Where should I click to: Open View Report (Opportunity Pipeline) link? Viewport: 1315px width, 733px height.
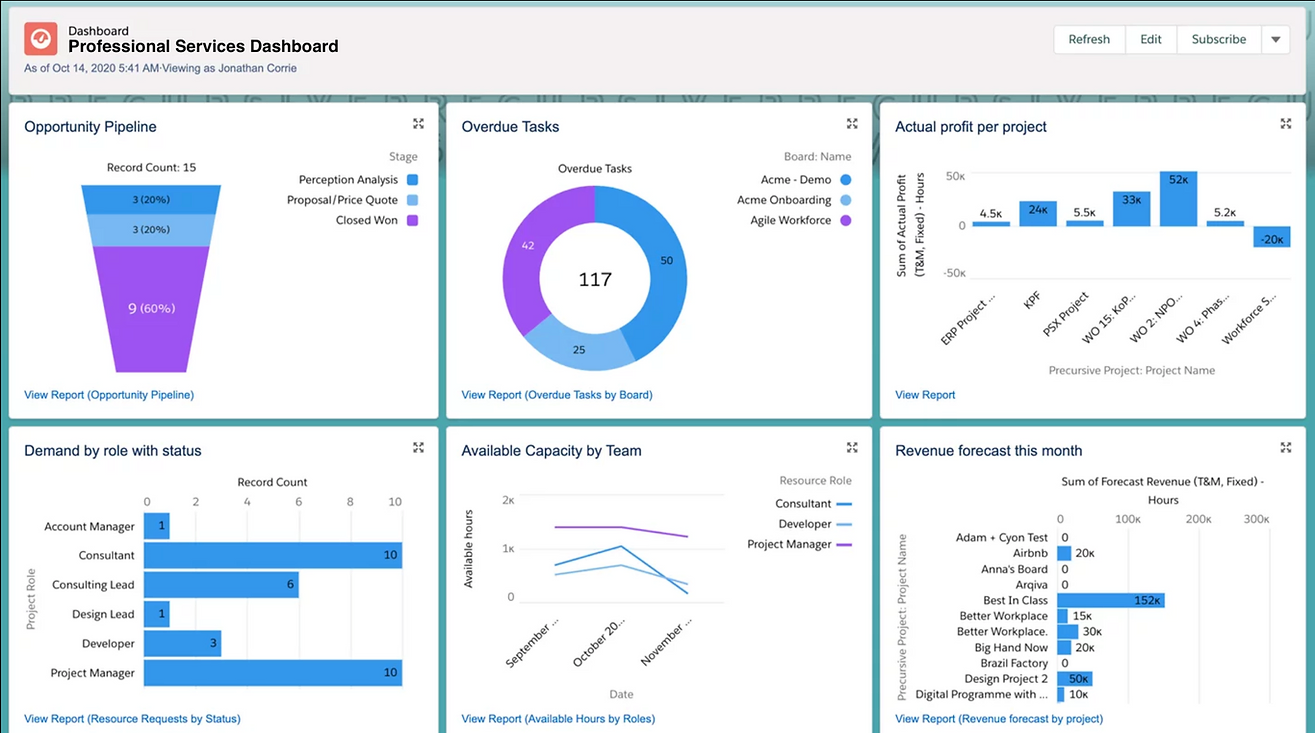tap(109, 395)
